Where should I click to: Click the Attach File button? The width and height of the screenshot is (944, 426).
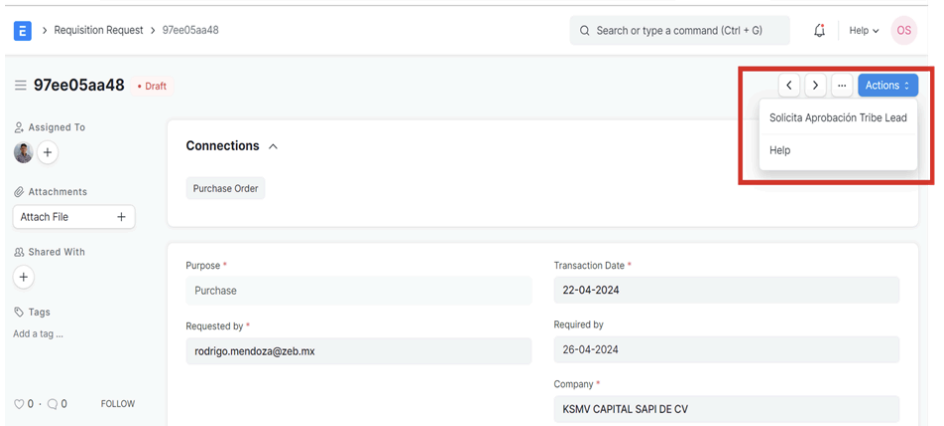pos(73,216)
